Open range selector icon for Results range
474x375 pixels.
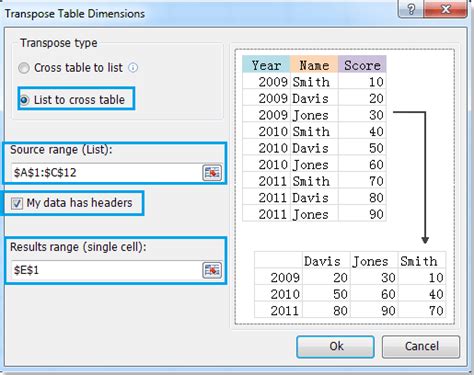click(212, 270)
